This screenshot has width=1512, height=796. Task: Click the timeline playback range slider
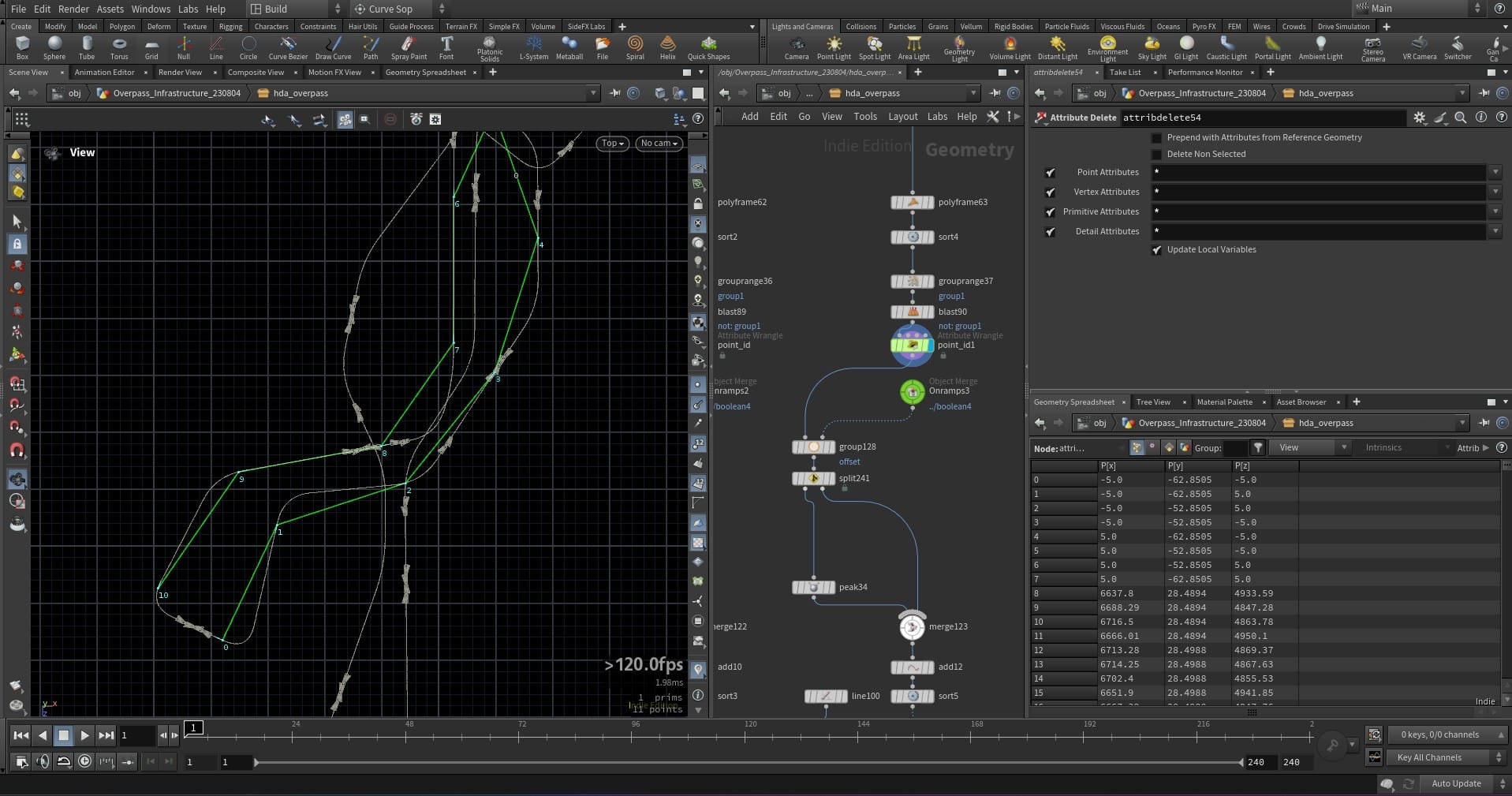[747, 762]
